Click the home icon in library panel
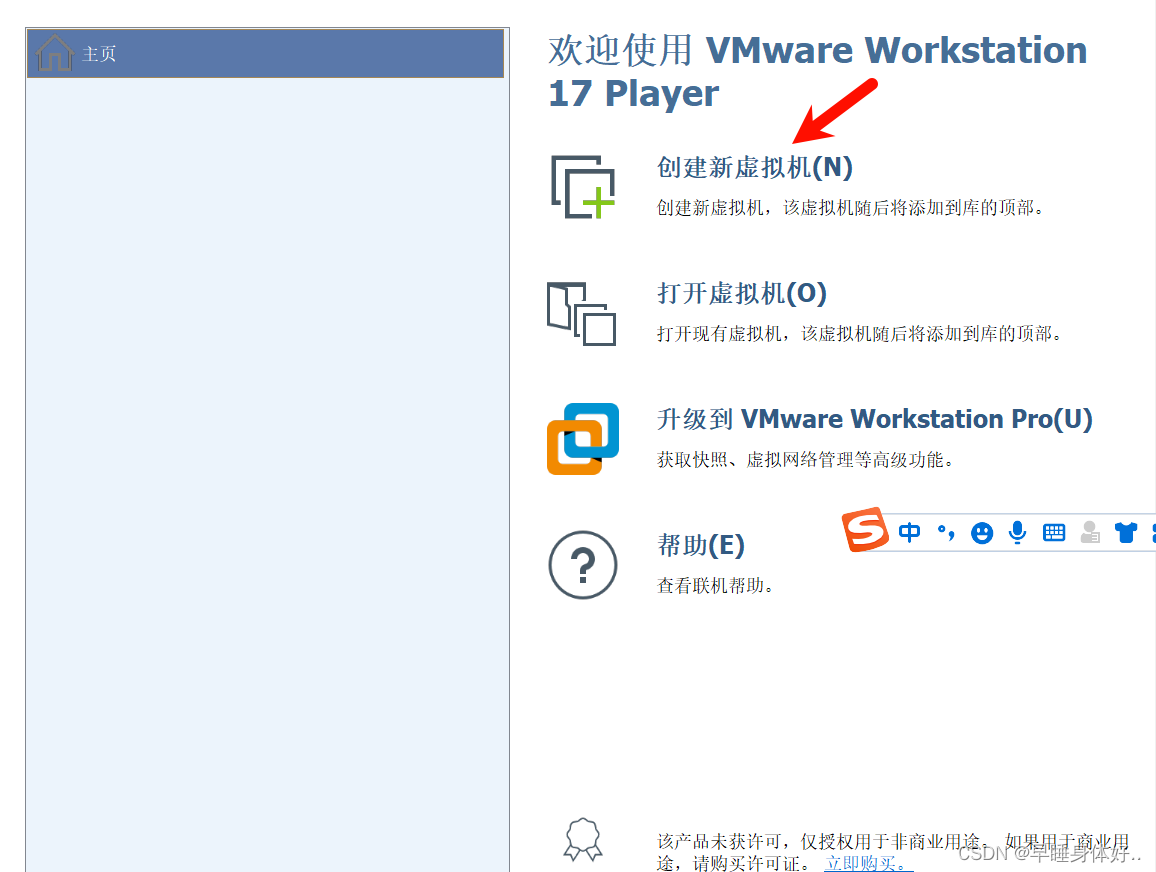1156x872 pixels. [55, 53]
